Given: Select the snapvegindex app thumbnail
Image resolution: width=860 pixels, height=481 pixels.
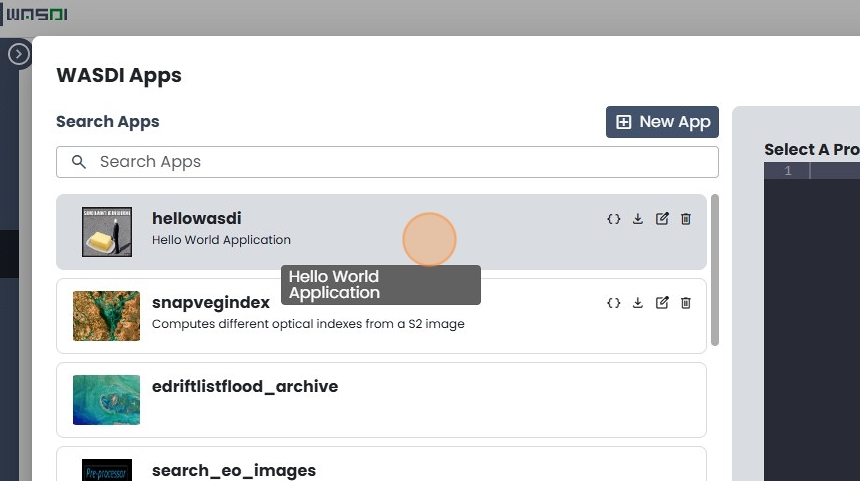Looking at the screenshot, I should coord(106,316).
